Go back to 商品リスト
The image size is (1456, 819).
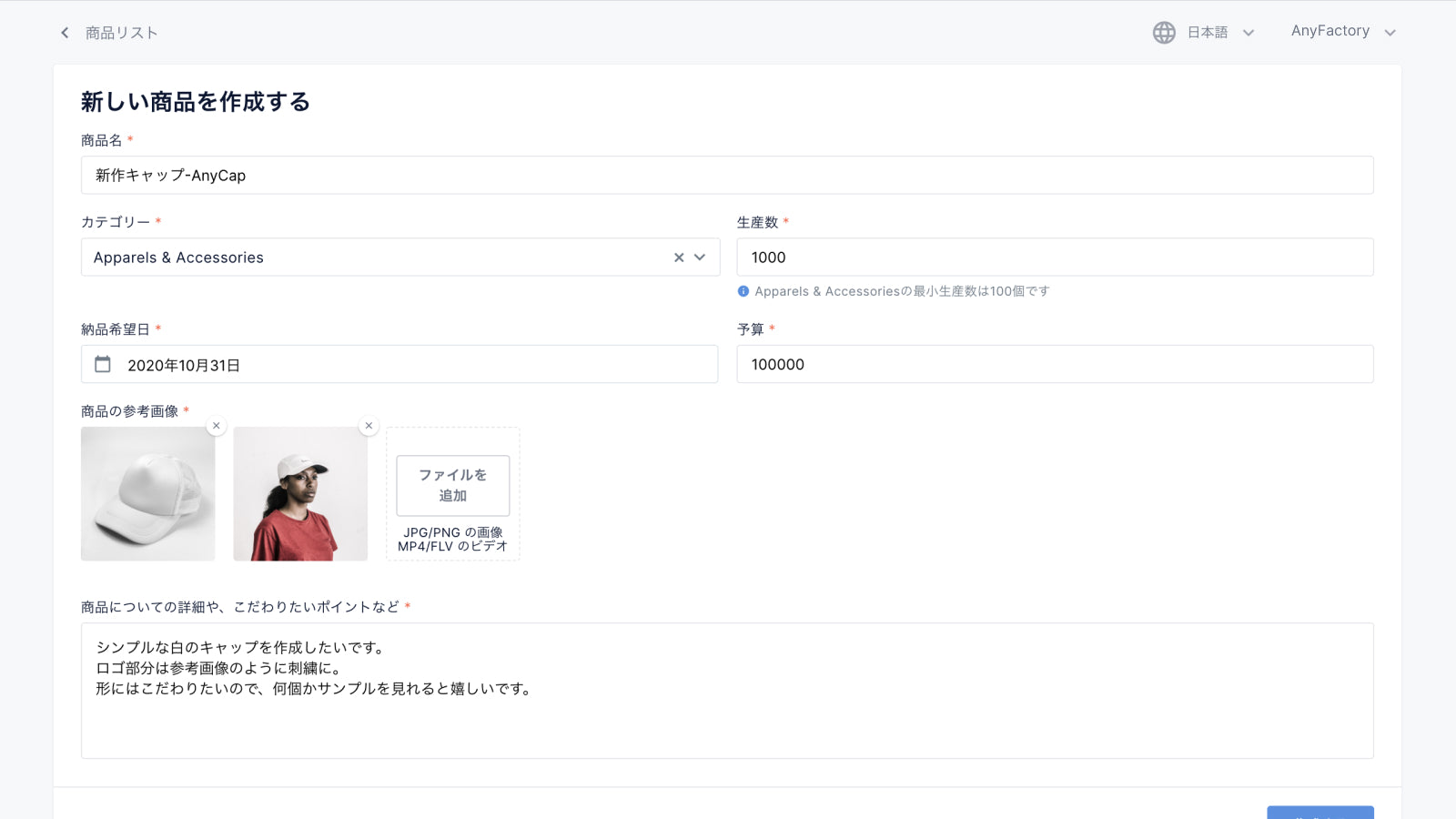121,33
